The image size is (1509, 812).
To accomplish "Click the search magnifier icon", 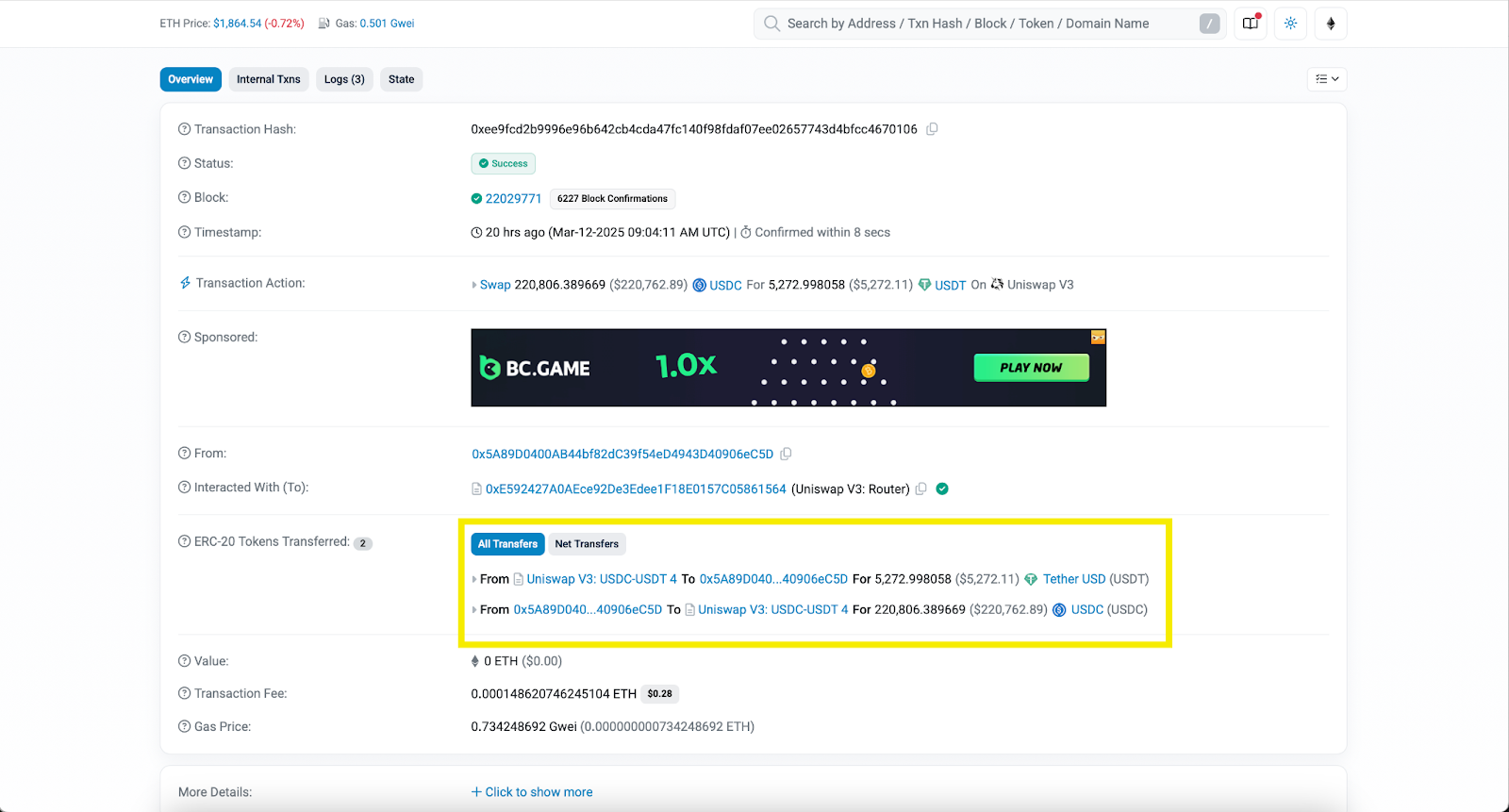I will click(x=771, y=24).
